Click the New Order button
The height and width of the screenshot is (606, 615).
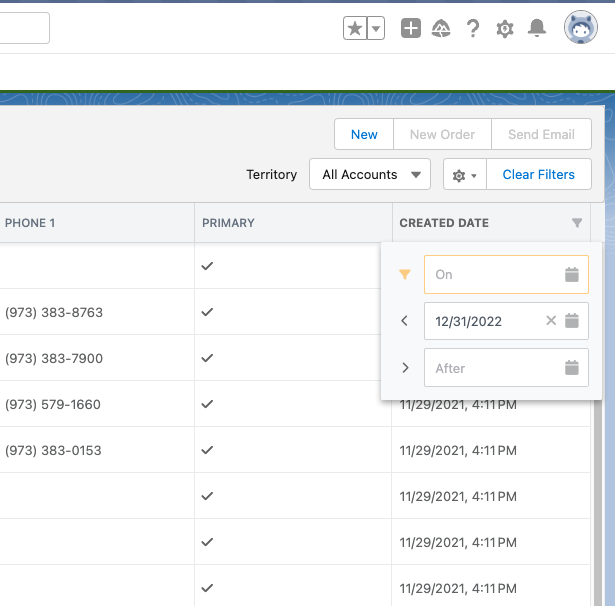click(x=444, y=134)
